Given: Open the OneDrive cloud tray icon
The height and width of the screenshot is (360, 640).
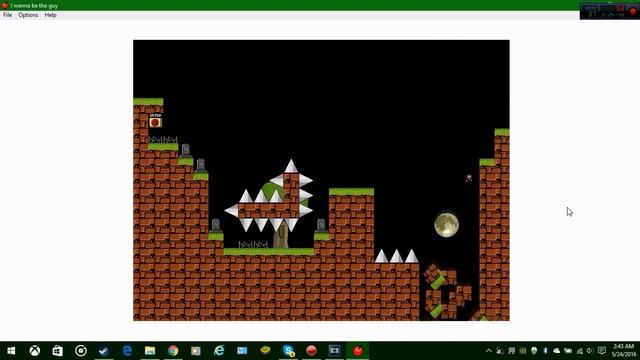Looking at the screenshot, I should coord(556,351).
